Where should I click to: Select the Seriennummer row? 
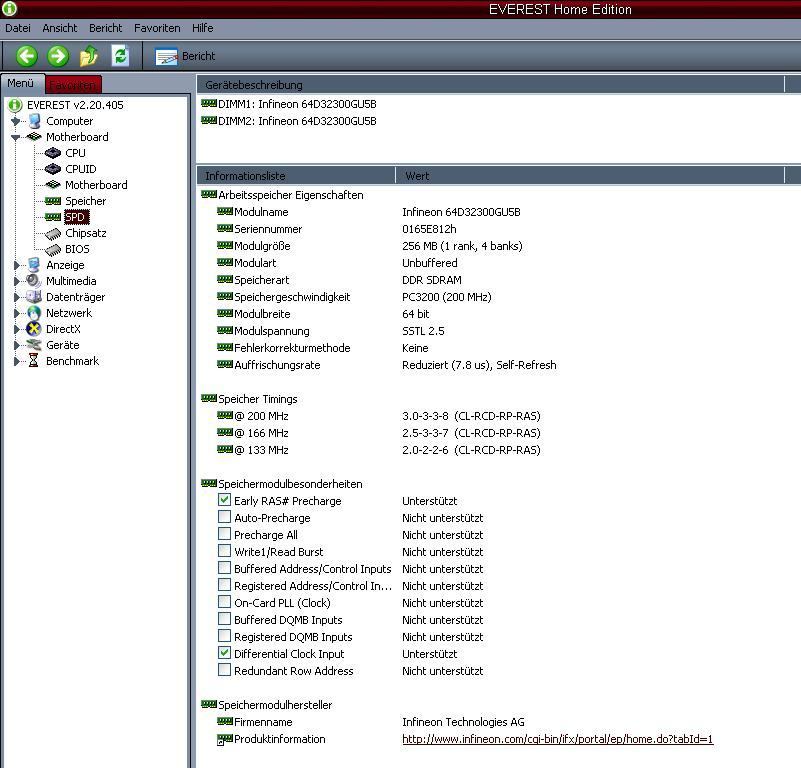(337, 229)
